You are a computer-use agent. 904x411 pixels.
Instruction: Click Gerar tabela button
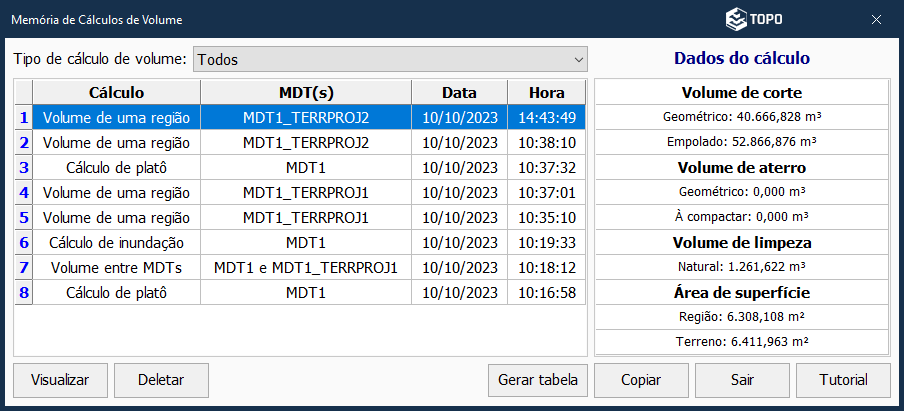(x=537, y=380)
